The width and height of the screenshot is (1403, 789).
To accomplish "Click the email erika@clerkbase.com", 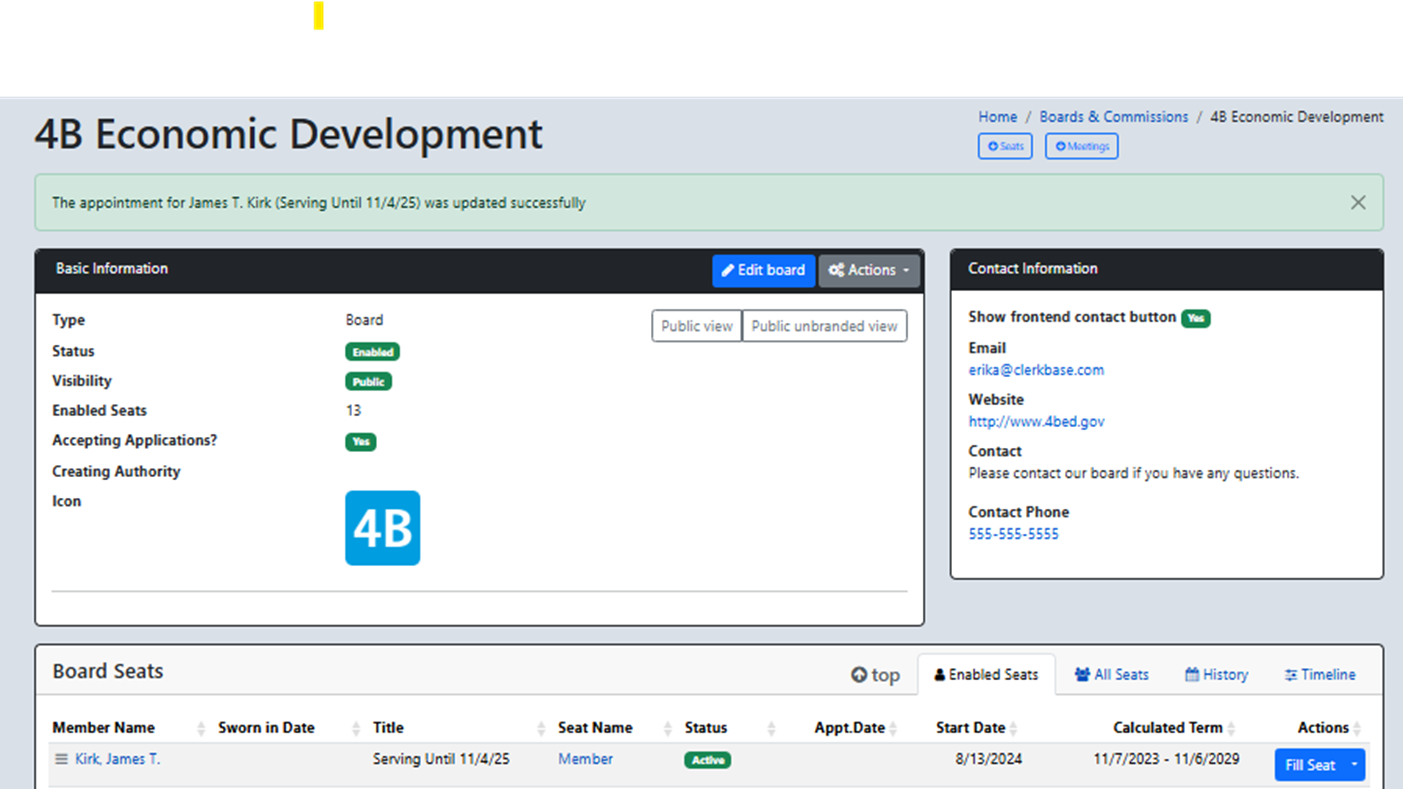I will pos(1036,370).
